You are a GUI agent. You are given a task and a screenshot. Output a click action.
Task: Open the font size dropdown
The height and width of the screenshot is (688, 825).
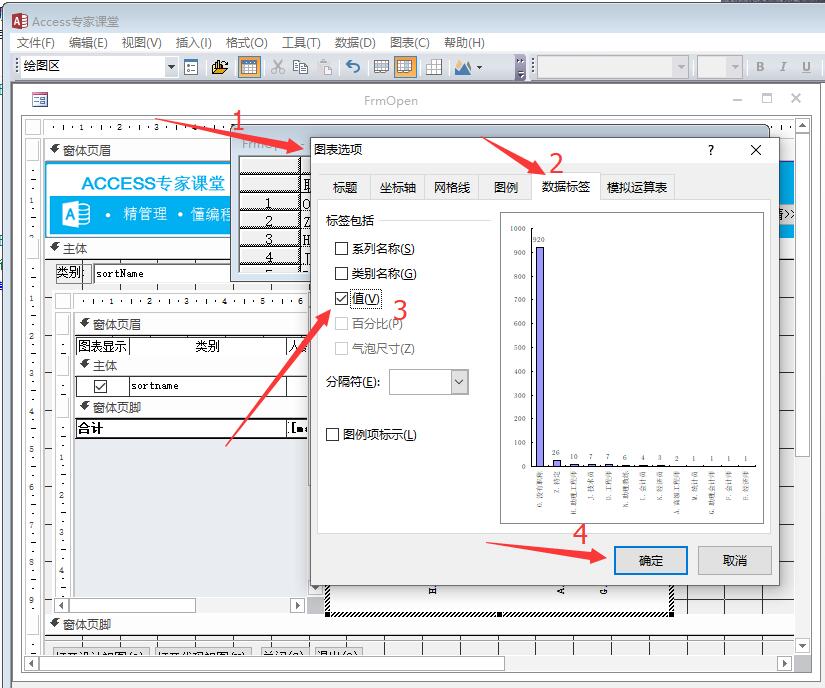pyautogui.click(x=735, y=67)
